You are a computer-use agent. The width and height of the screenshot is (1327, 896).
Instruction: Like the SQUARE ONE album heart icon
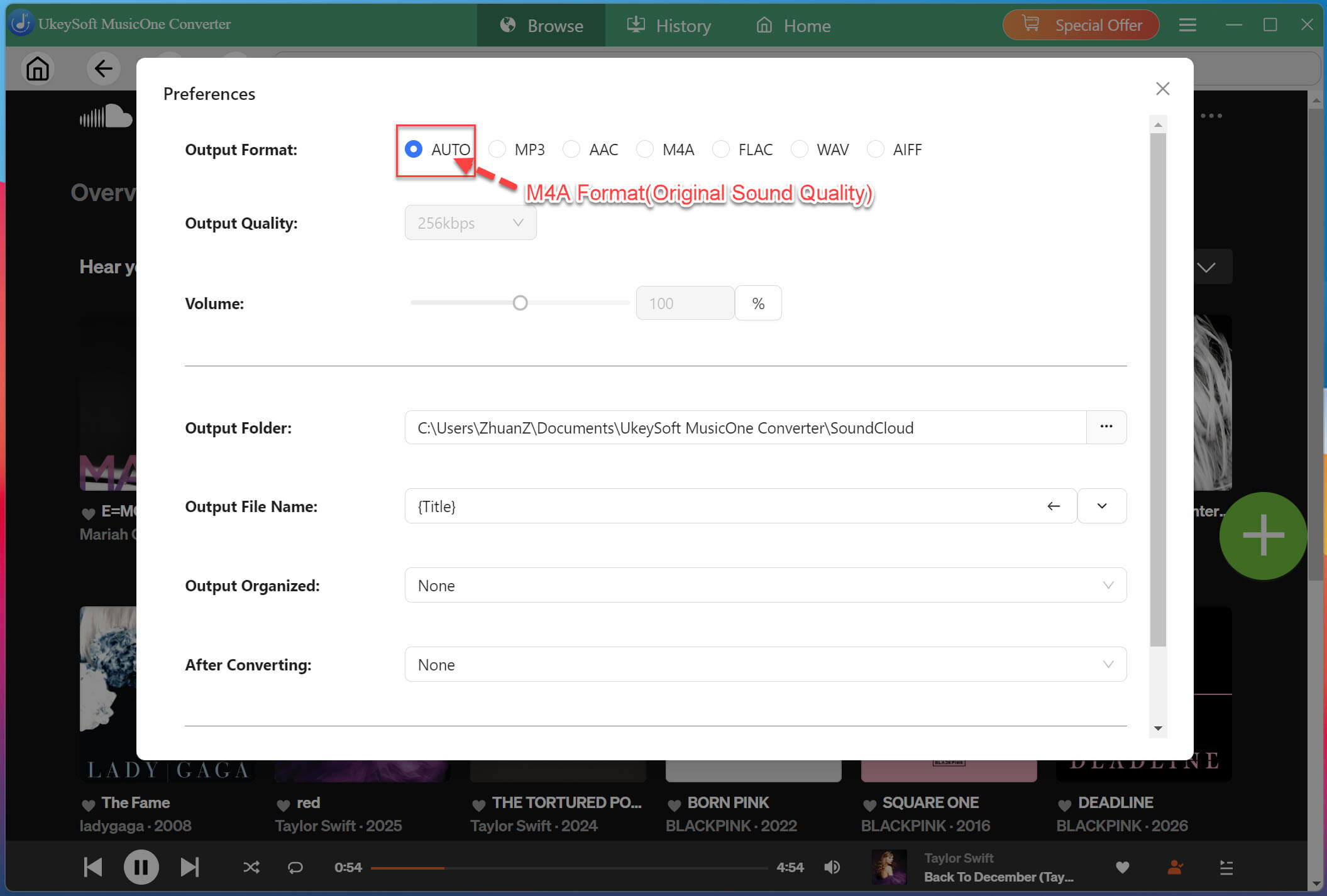(x=870, y=804)
